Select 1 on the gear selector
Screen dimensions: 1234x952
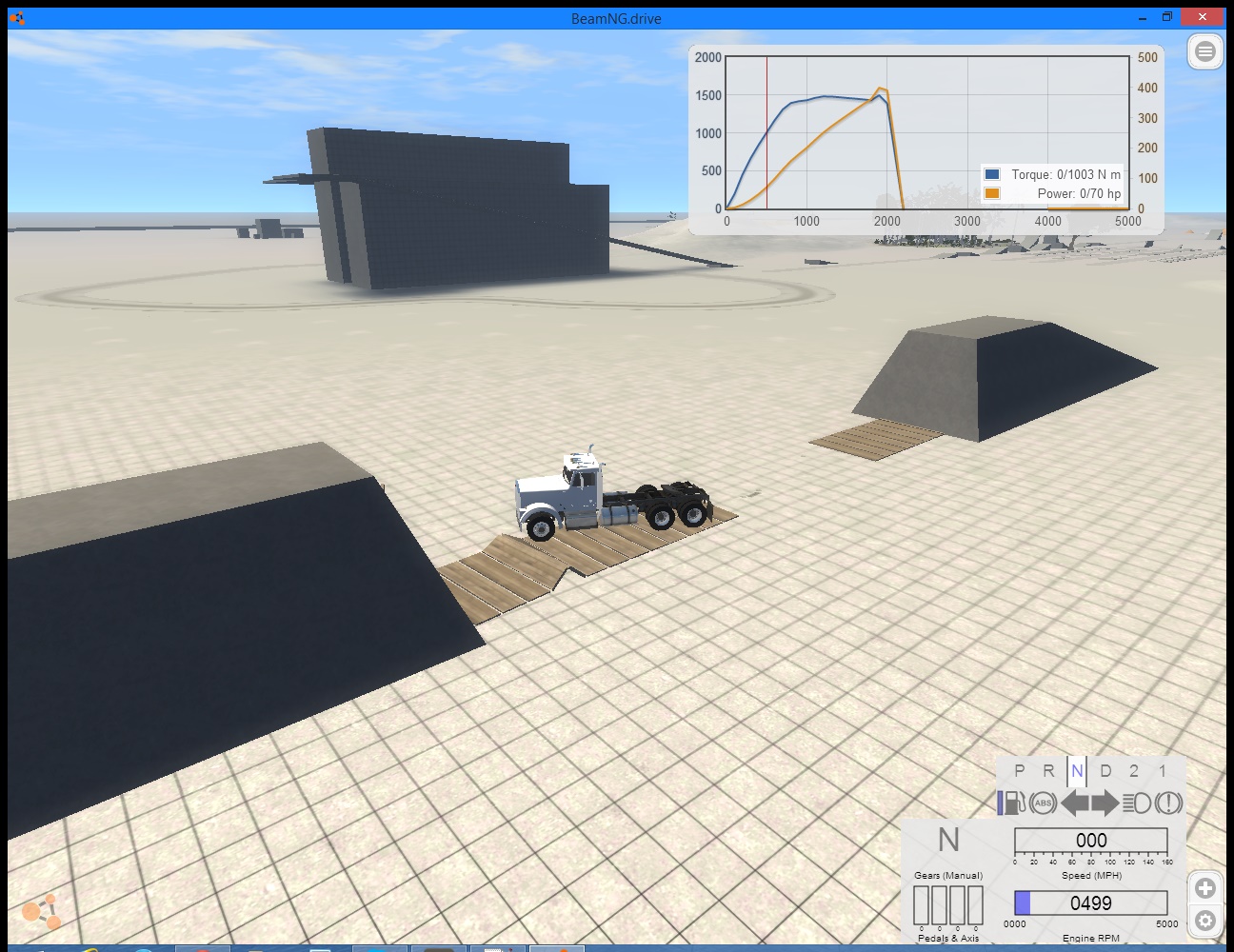click(x=1163, y=771)
